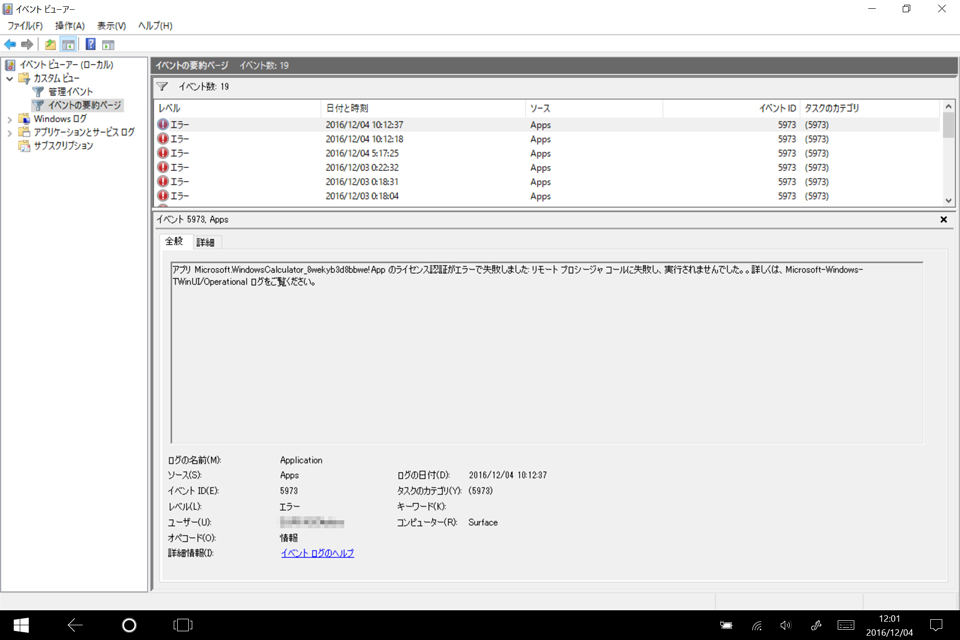This screenshot has height=640, width=960.
Task: Select the event dated 2016/12/03 0:18:31
Action: tap(547, 182)
